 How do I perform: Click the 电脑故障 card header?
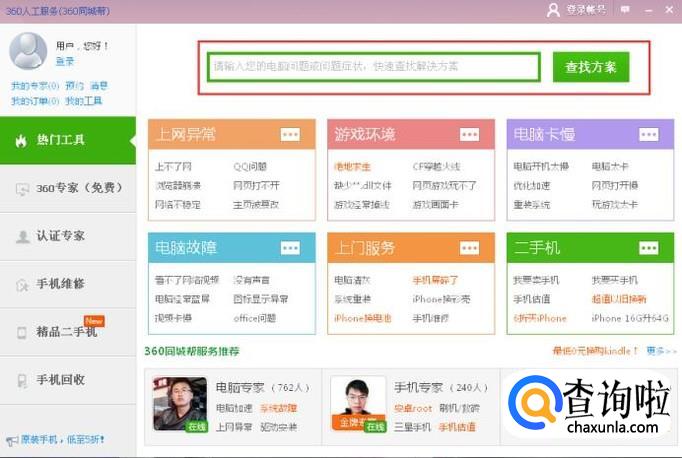click(x=232, y=248)
